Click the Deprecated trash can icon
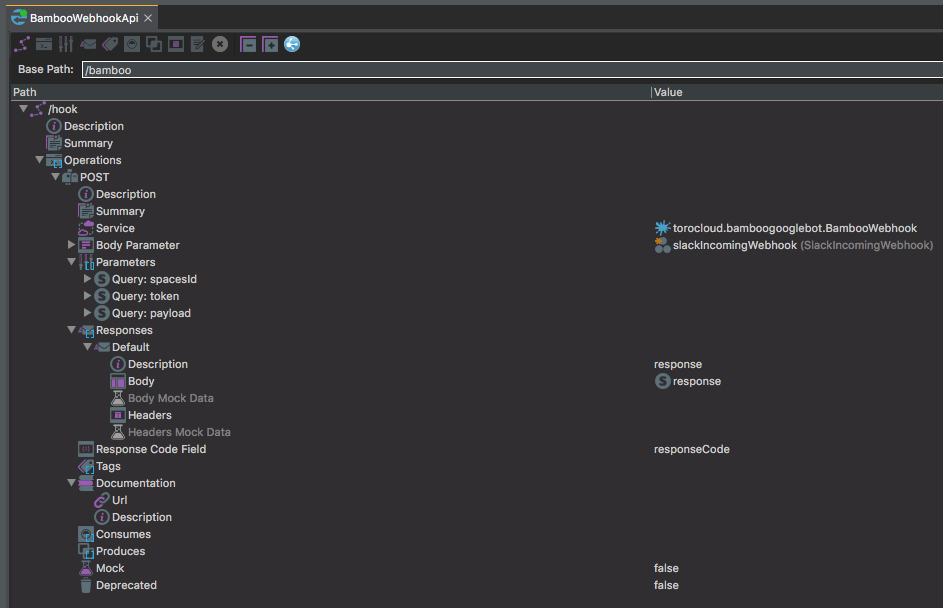943x608 pixels. [86, 585]
